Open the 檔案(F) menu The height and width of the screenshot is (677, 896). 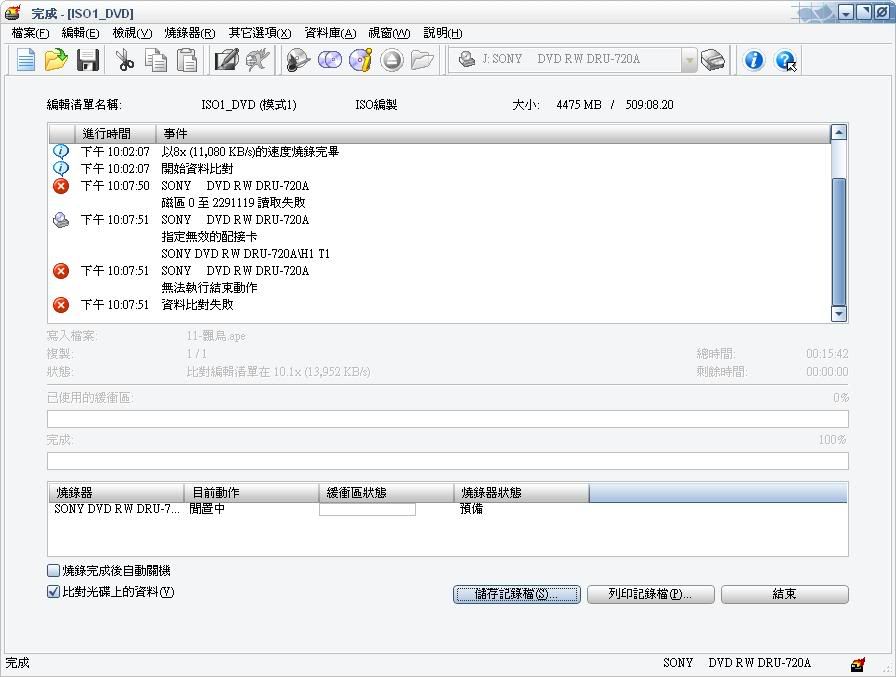point(30,33)
